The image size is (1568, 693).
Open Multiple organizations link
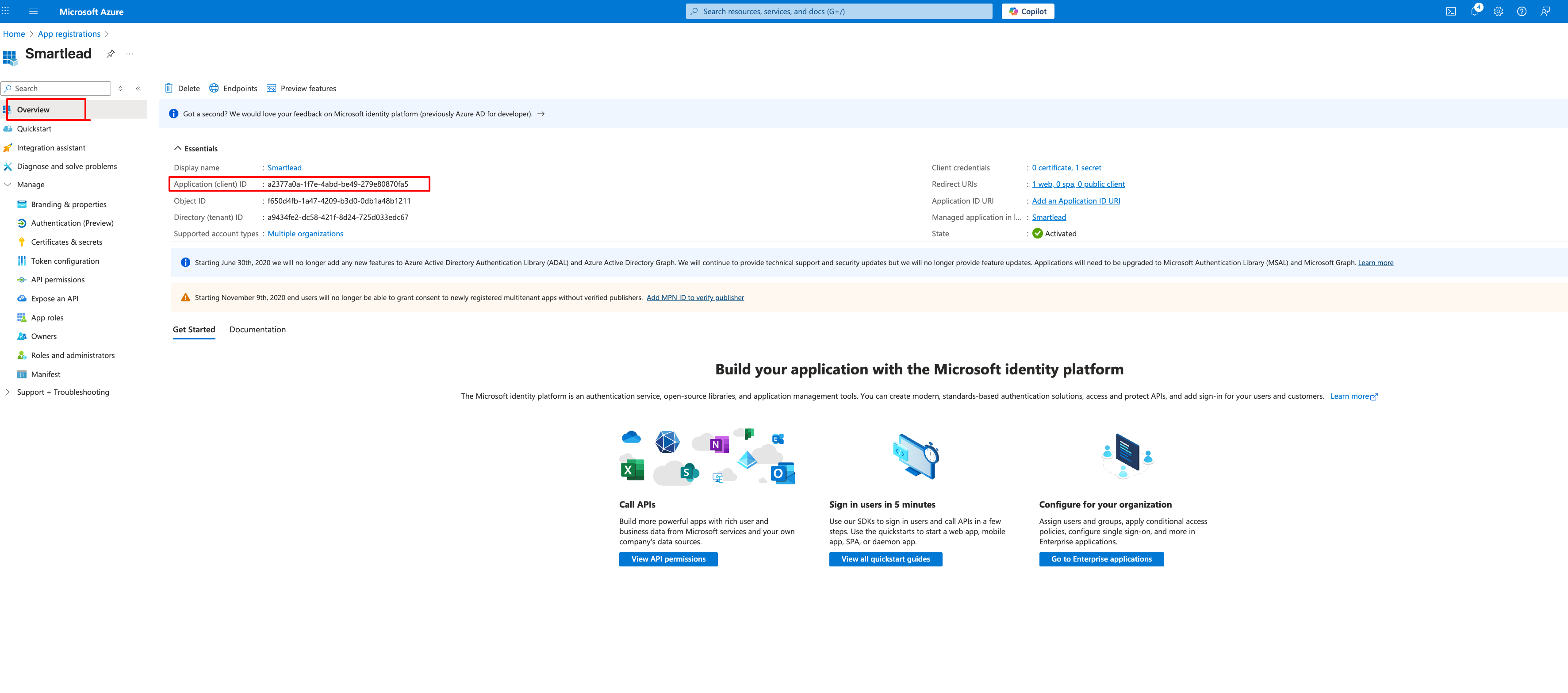306,234
